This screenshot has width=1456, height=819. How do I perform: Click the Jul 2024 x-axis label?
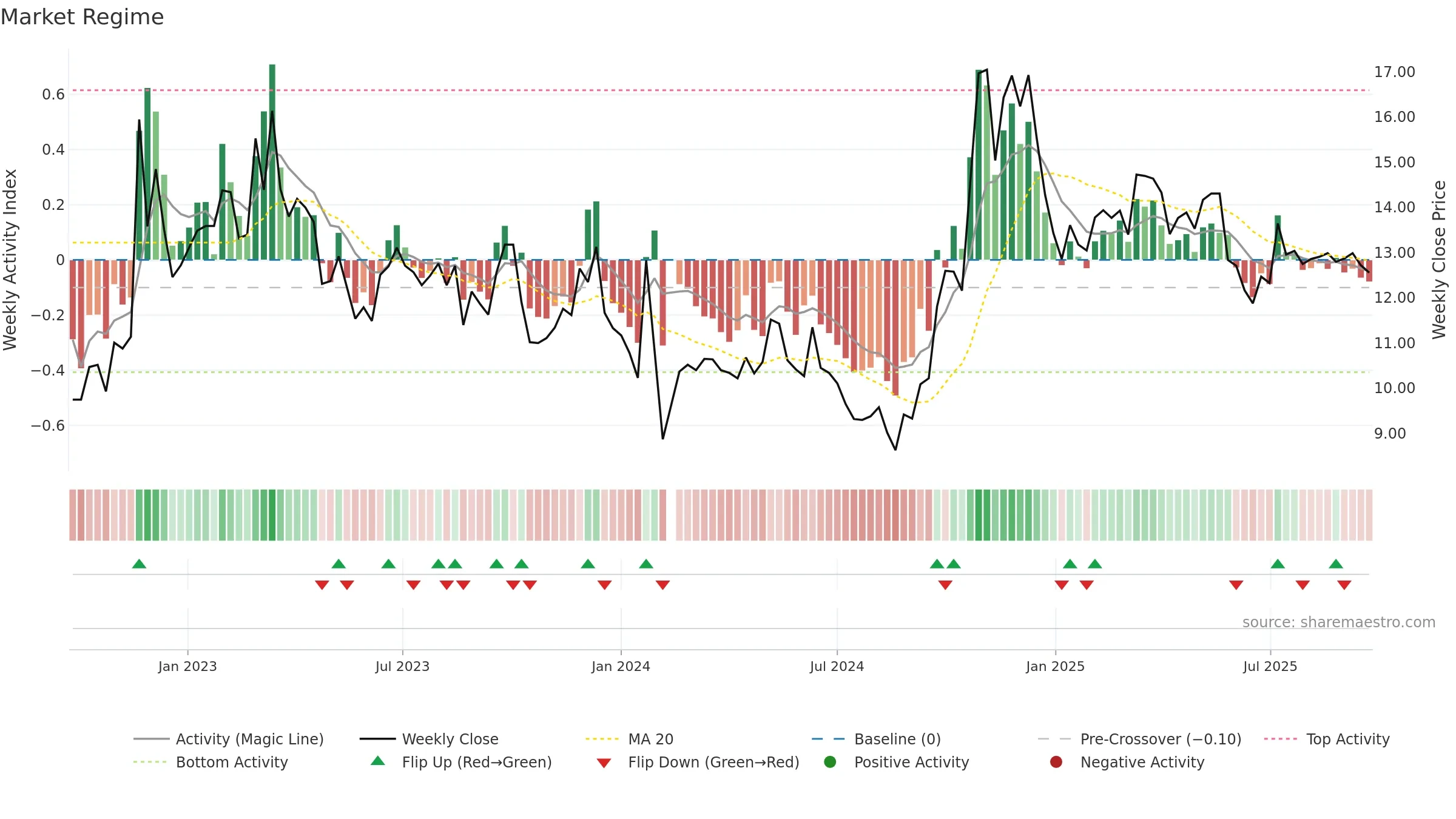click(x=837, y=666)
